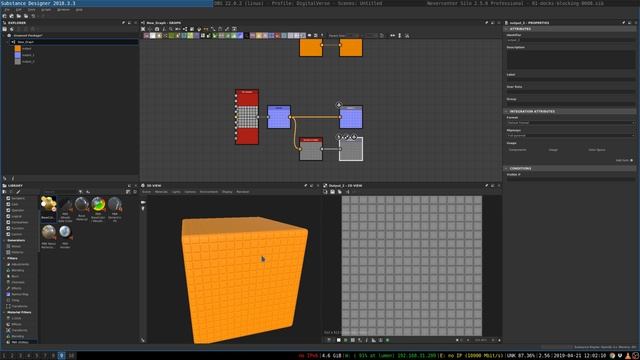Click the light icon in 3D View sidebar
This screenshot has height=360, width=640.
[143, 209]
